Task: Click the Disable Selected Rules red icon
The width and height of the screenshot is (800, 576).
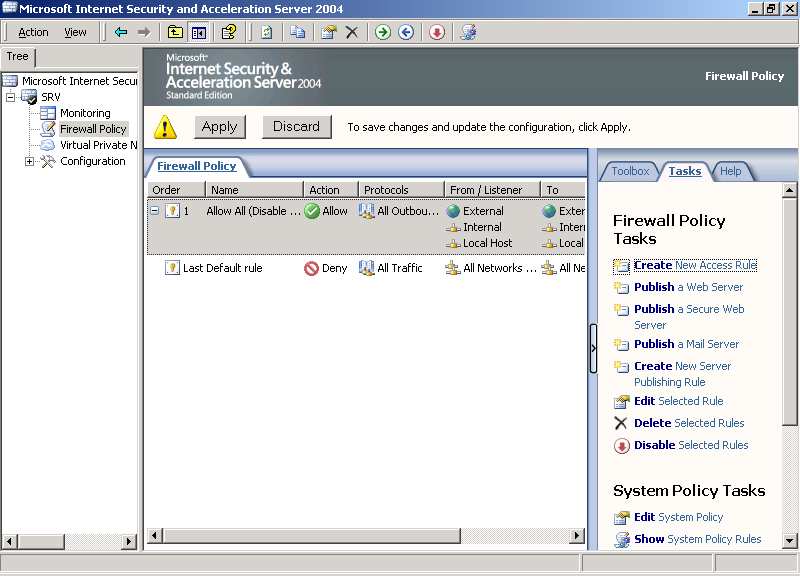Action: click(x=621, y=446)
